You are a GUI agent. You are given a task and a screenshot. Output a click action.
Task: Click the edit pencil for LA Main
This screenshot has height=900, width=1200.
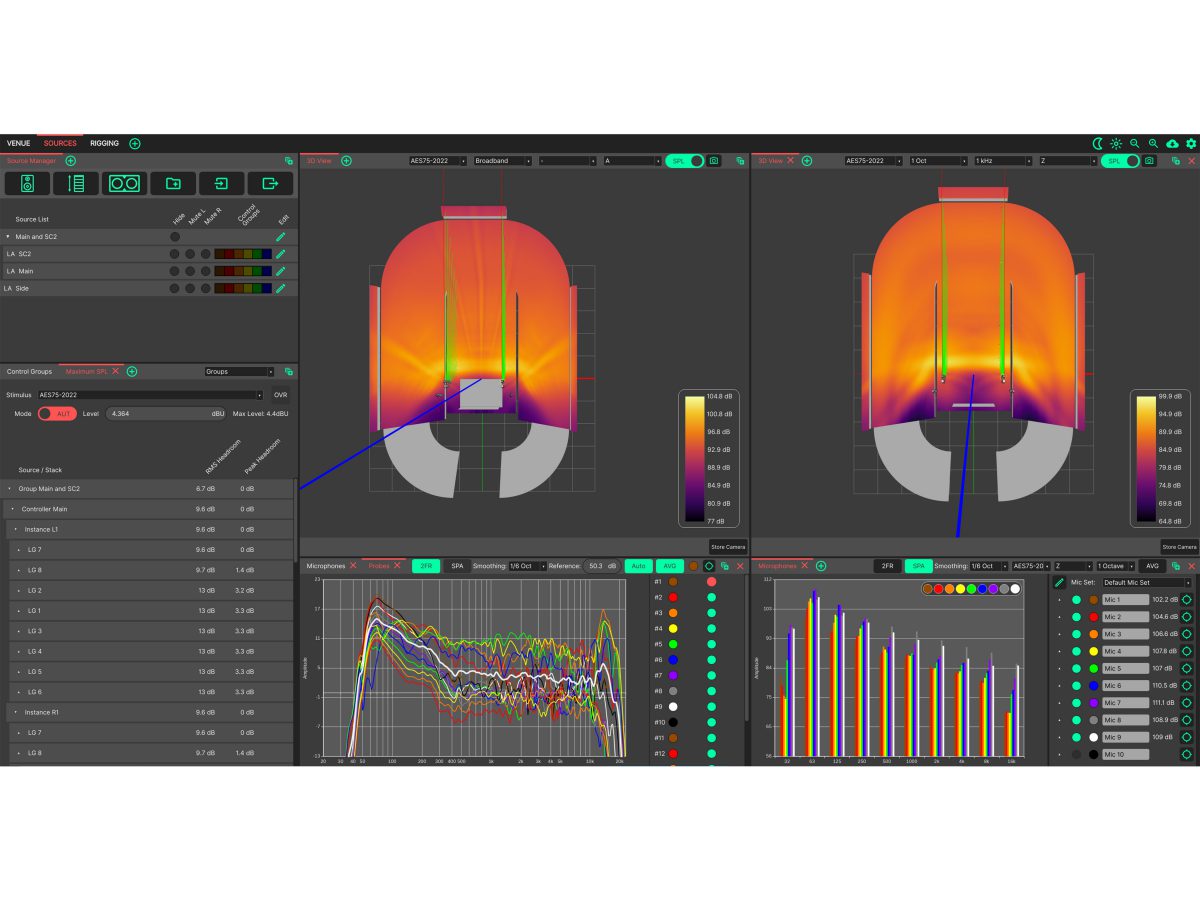[281, 271]
